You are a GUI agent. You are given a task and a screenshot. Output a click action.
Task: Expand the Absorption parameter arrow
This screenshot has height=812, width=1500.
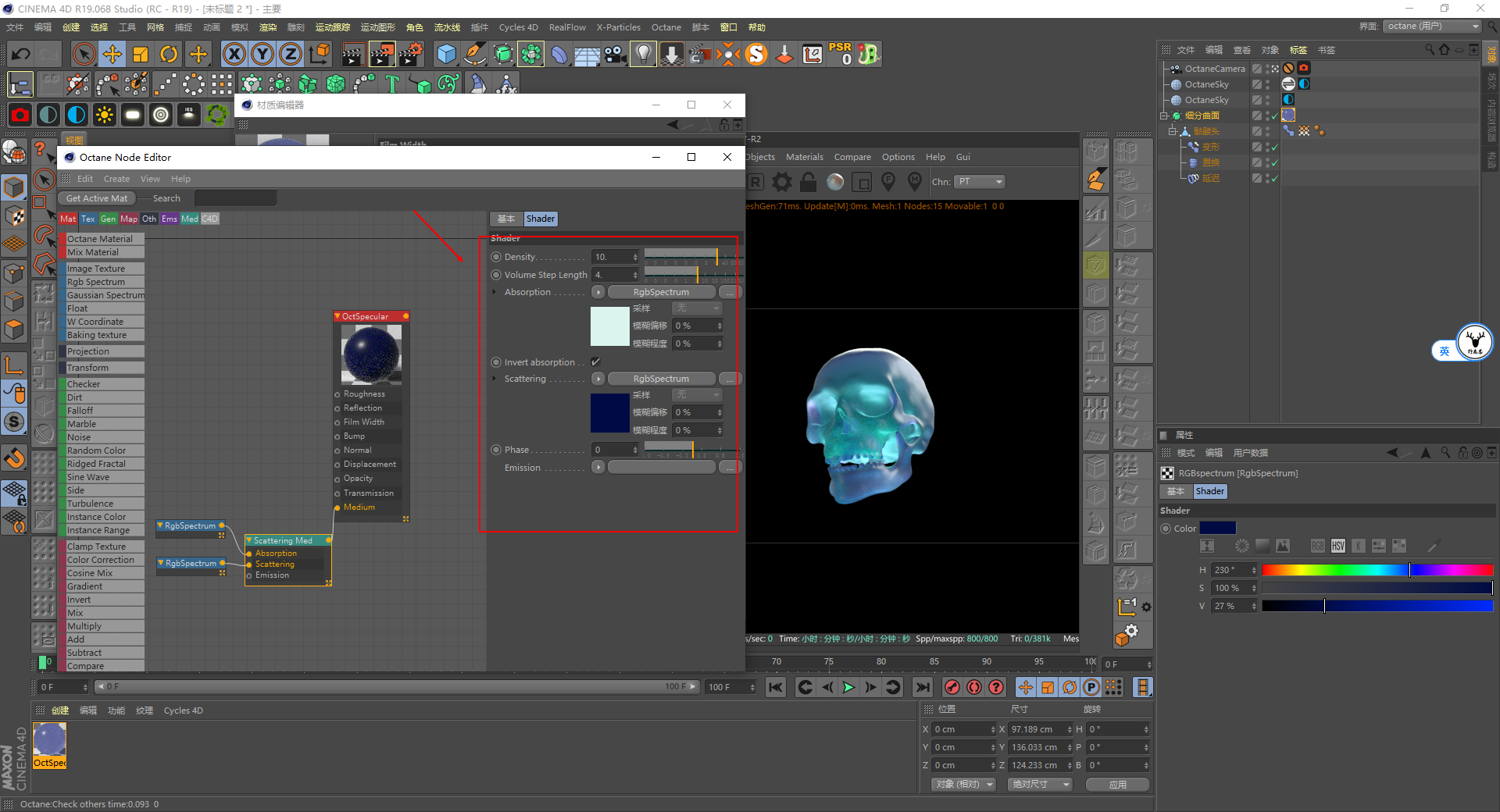tap(495, 292)
